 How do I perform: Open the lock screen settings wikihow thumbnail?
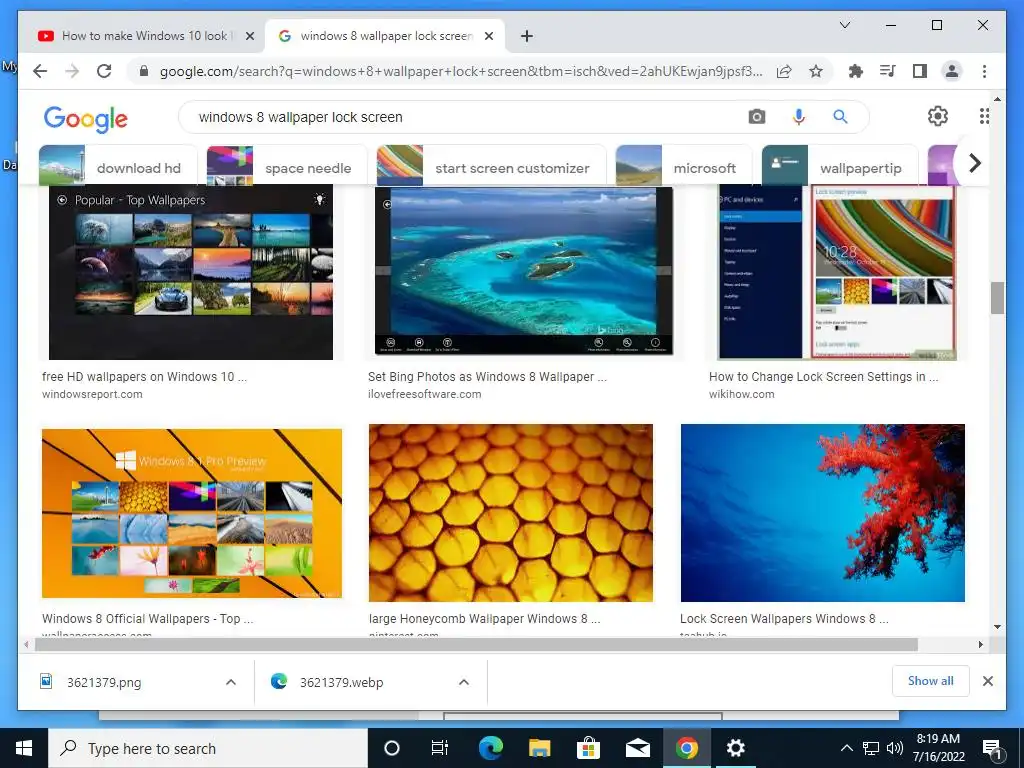click(x=836, y=272)
